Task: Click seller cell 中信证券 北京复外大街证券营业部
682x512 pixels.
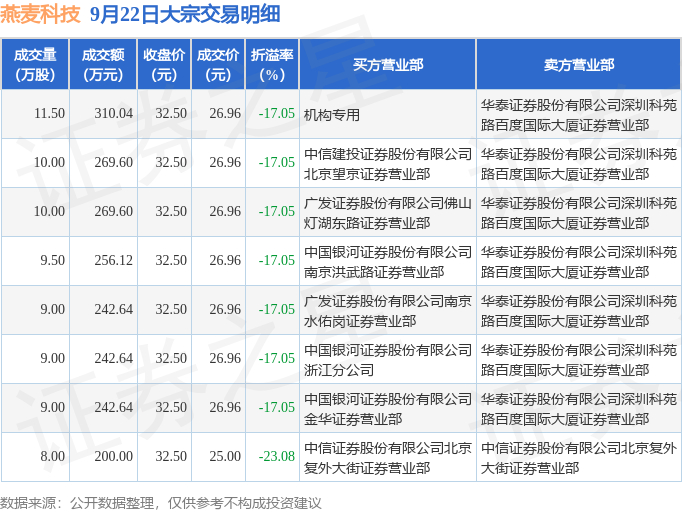Action: [x=578, y=458]
